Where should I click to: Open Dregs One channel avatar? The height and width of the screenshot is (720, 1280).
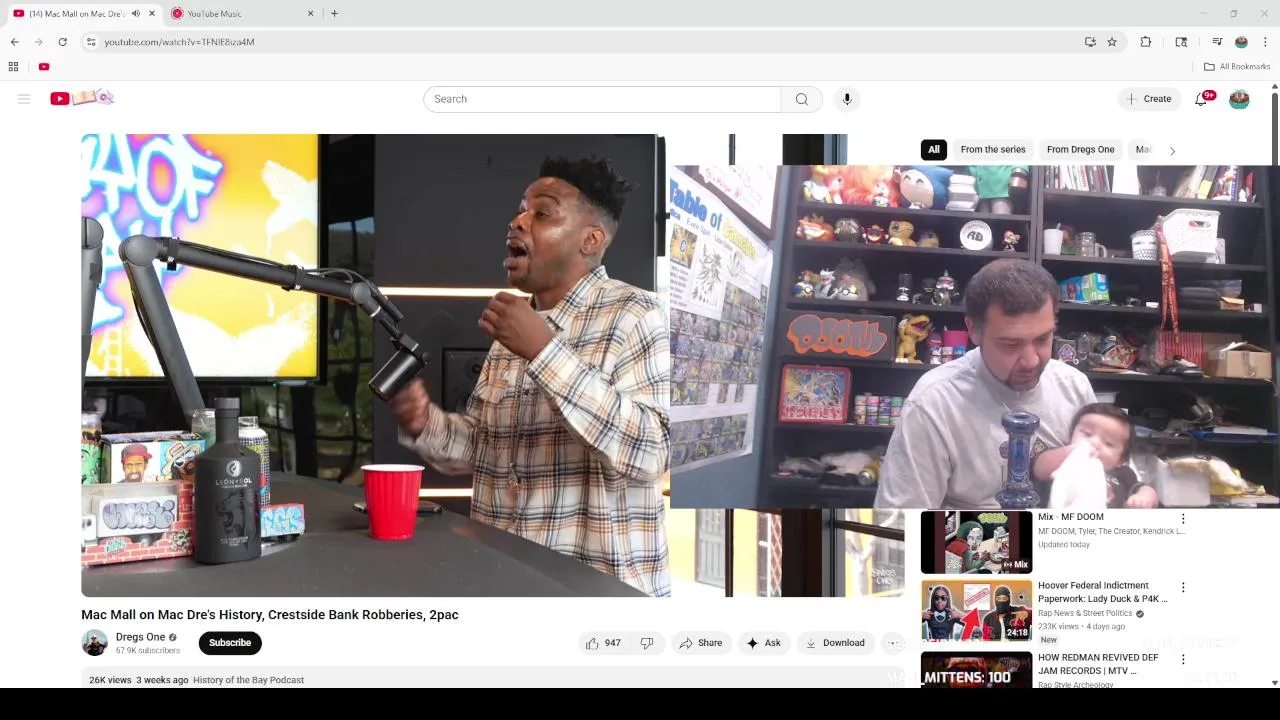click(94, 643)
